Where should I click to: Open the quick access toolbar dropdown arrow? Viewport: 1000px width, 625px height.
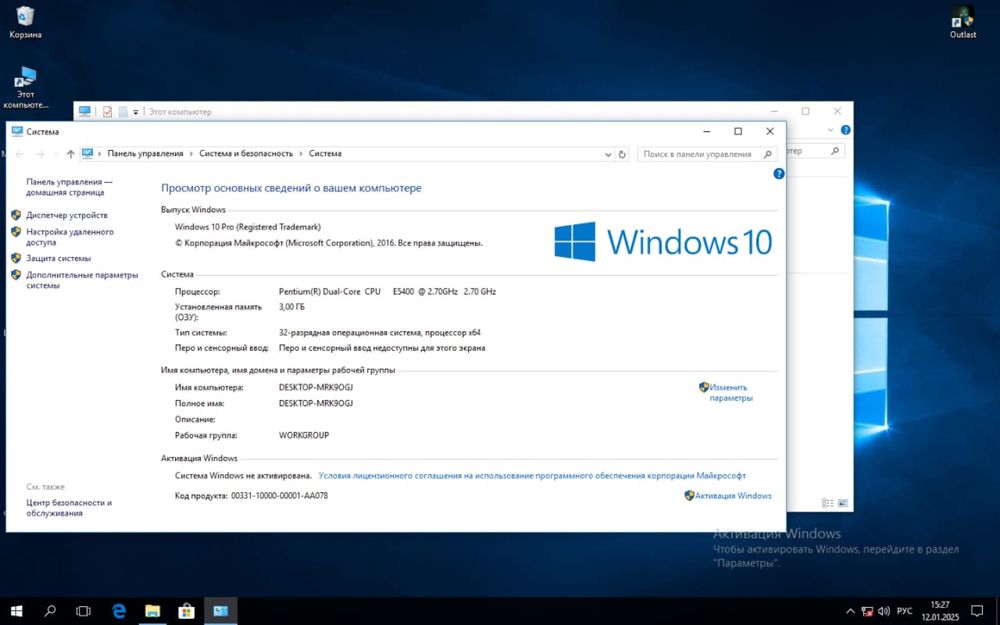(x=135, y=112)
